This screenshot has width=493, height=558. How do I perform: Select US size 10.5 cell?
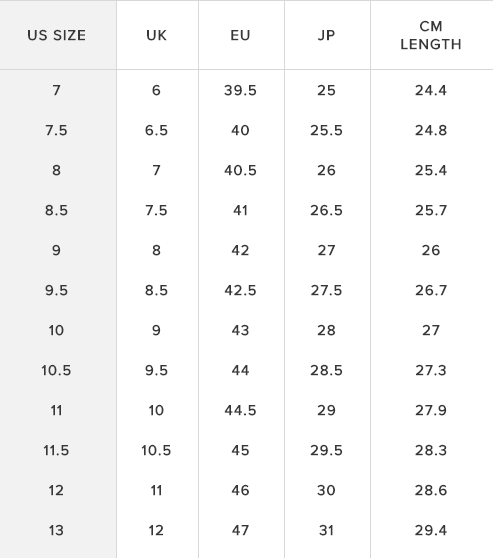point(56,370)
